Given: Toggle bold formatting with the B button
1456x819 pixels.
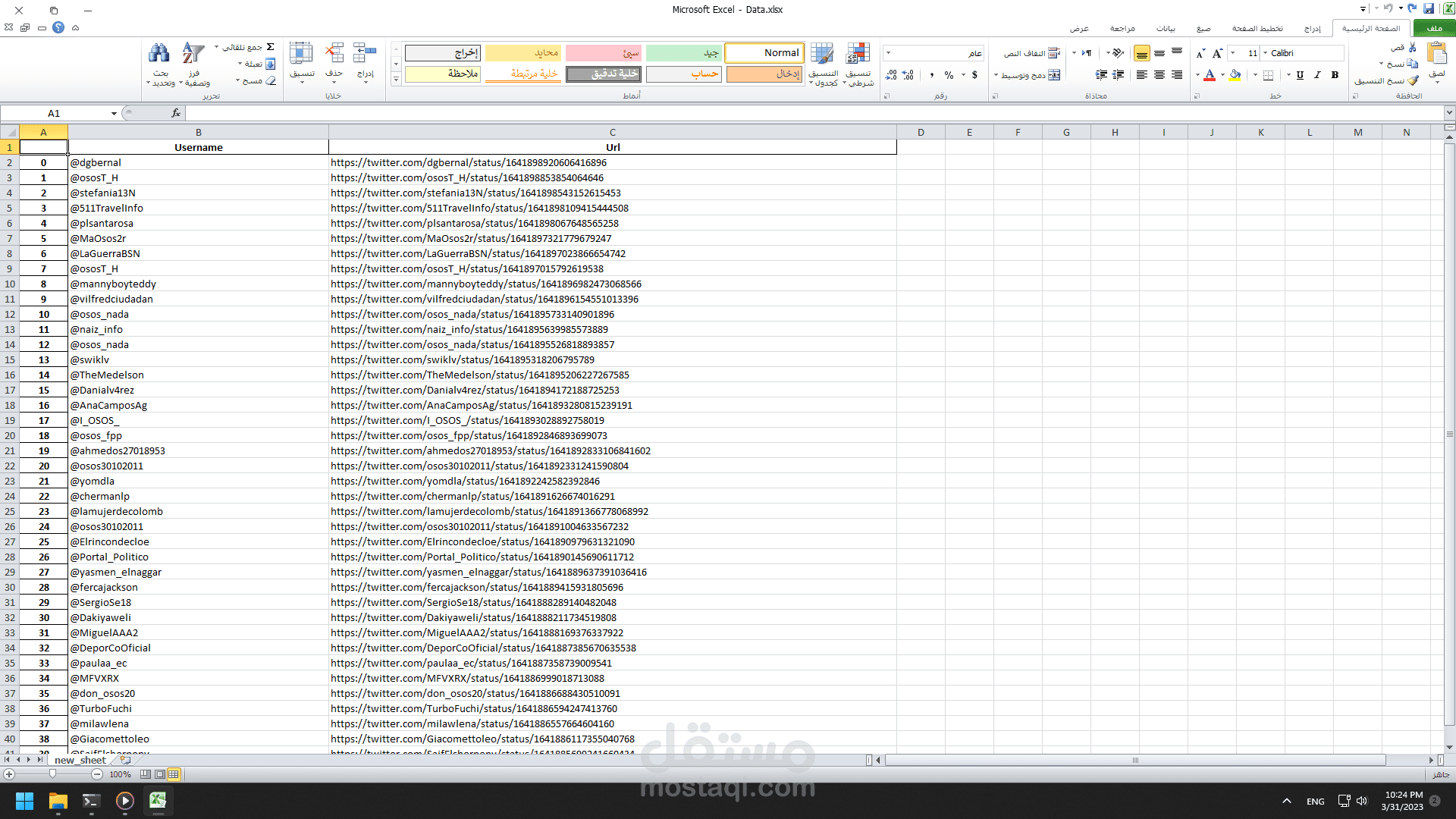Looking at the screenshot, I should tap(1335, 75).
